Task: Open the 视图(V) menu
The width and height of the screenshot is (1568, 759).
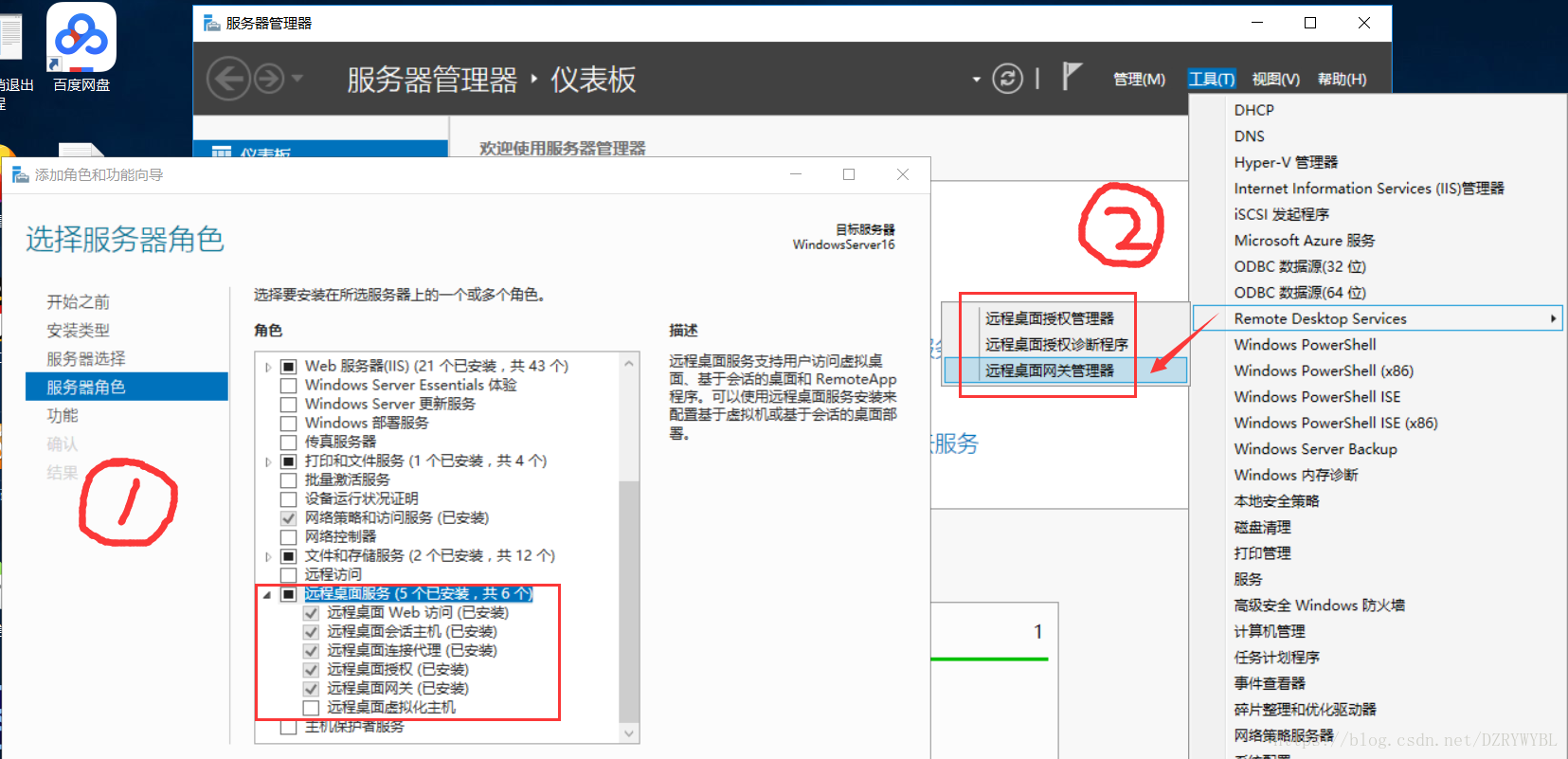Action: click(1275, 80)
